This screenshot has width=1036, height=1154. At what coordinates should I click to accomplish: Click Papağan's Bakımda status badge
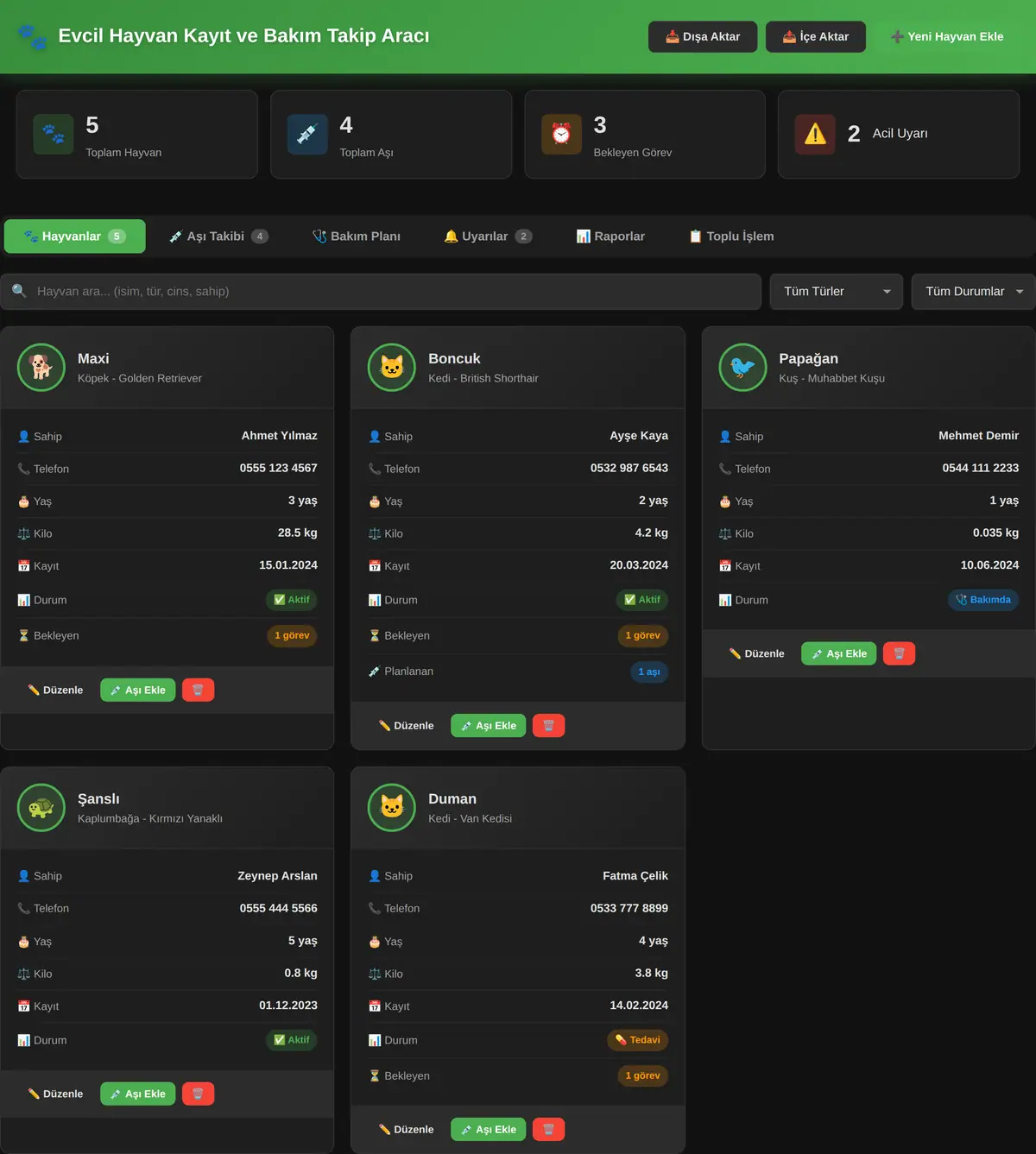(983, 600)
